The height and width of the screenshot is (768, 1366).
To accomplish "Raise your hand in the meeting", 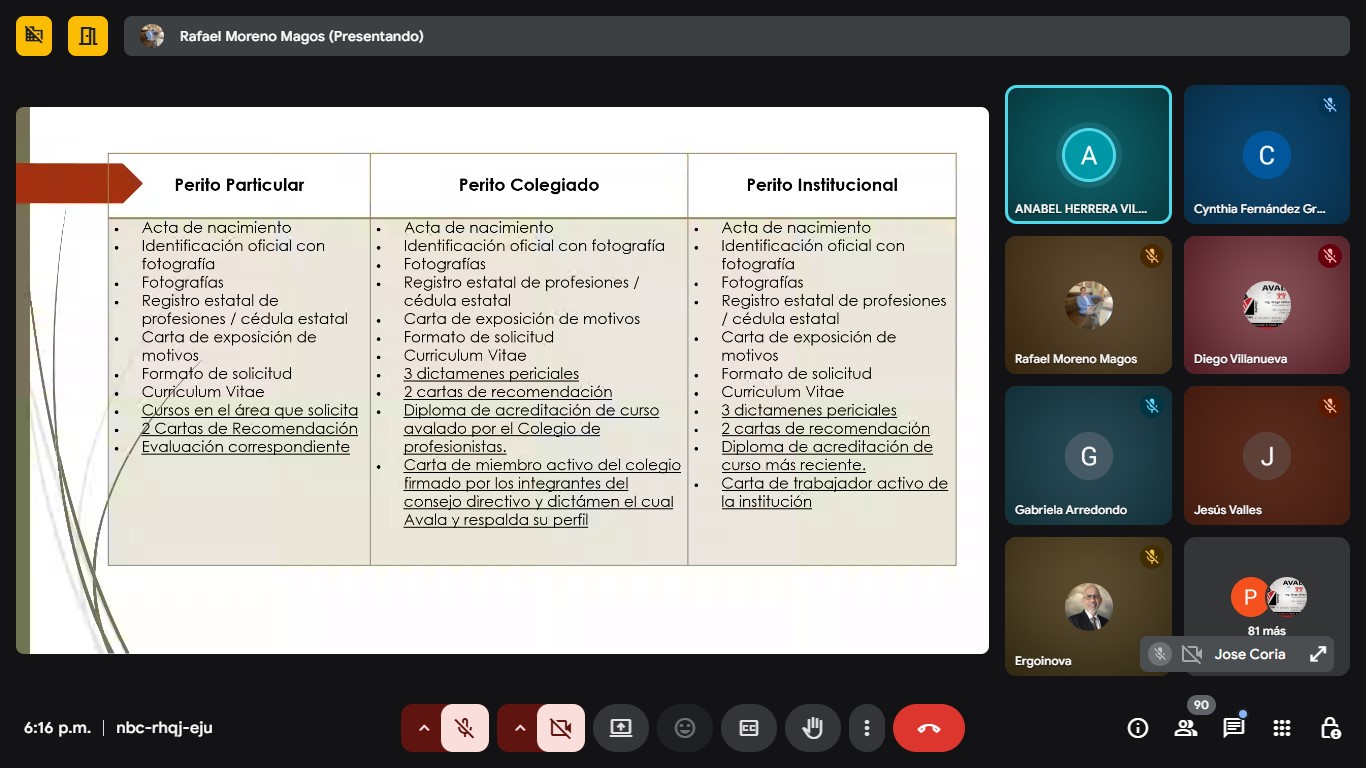I will (x=813, y=728).
